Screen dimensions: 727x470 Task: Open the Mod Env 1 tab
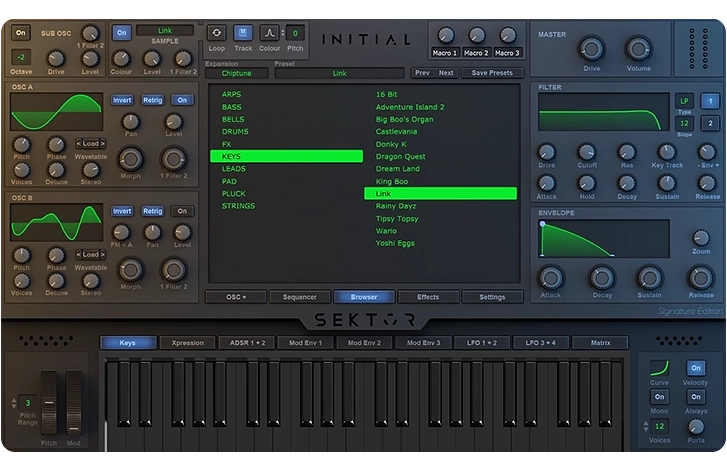[x=306, y=343]
